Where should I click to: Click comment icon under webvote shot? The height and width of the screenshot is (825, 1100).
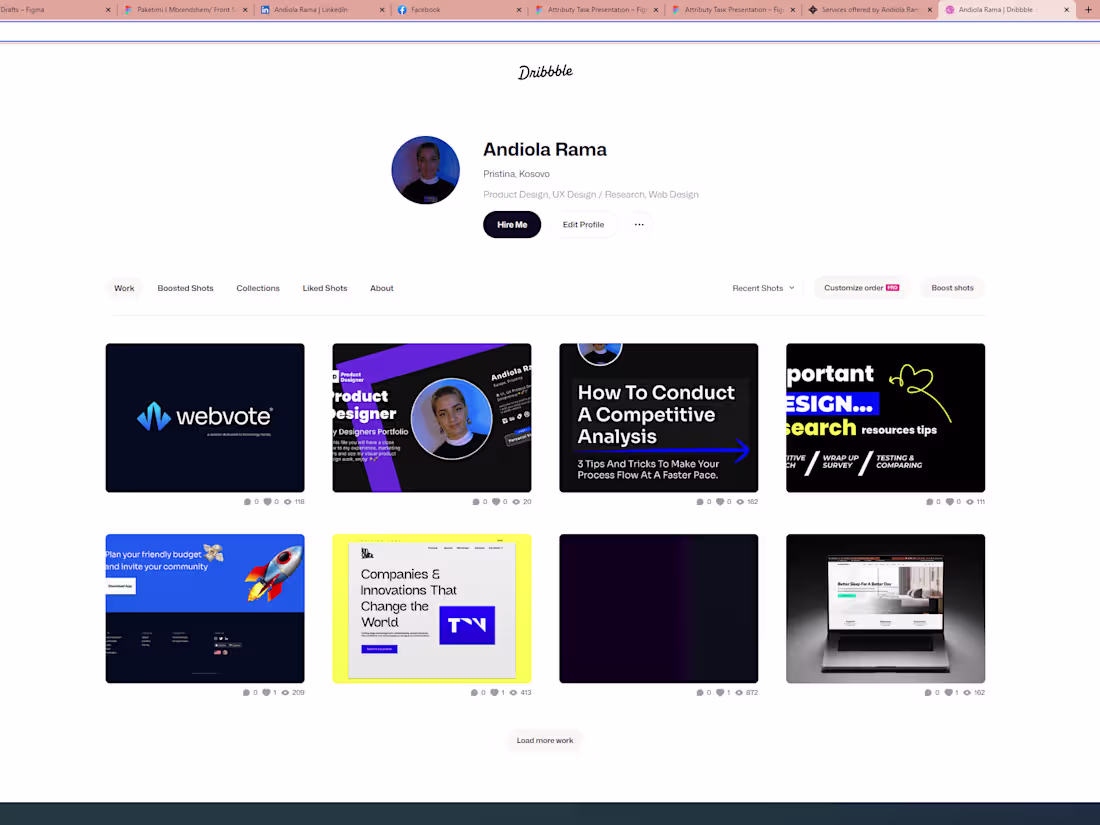click(x=247, y=502)
